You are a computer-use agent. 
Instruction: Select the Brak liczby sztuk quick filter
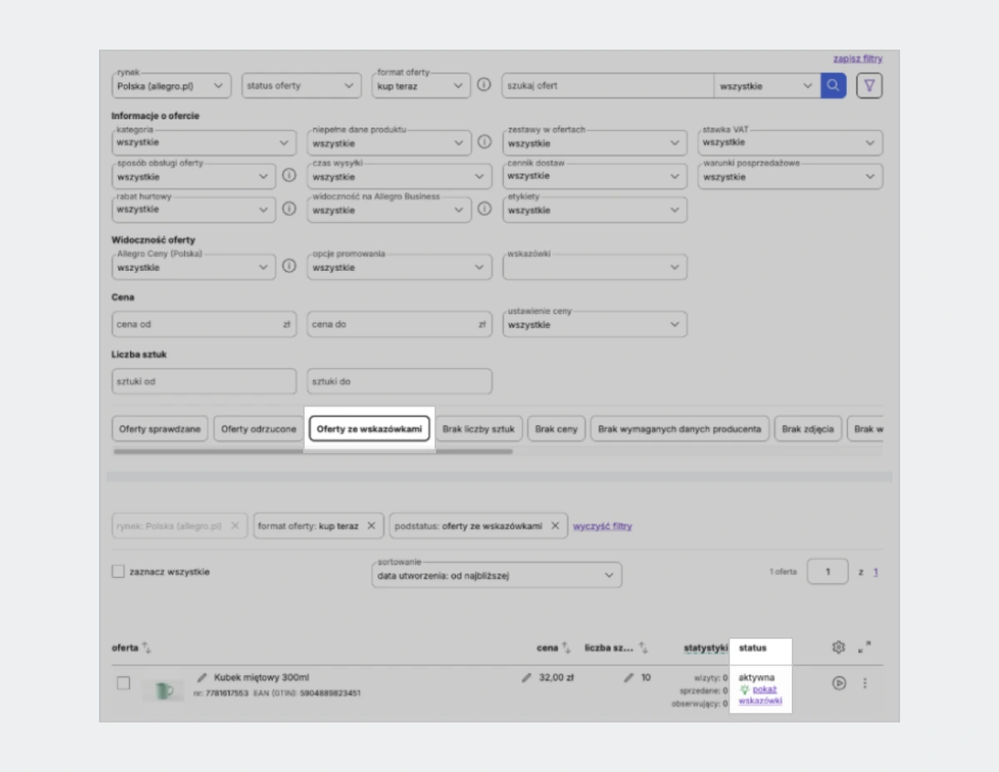[478, 429]
